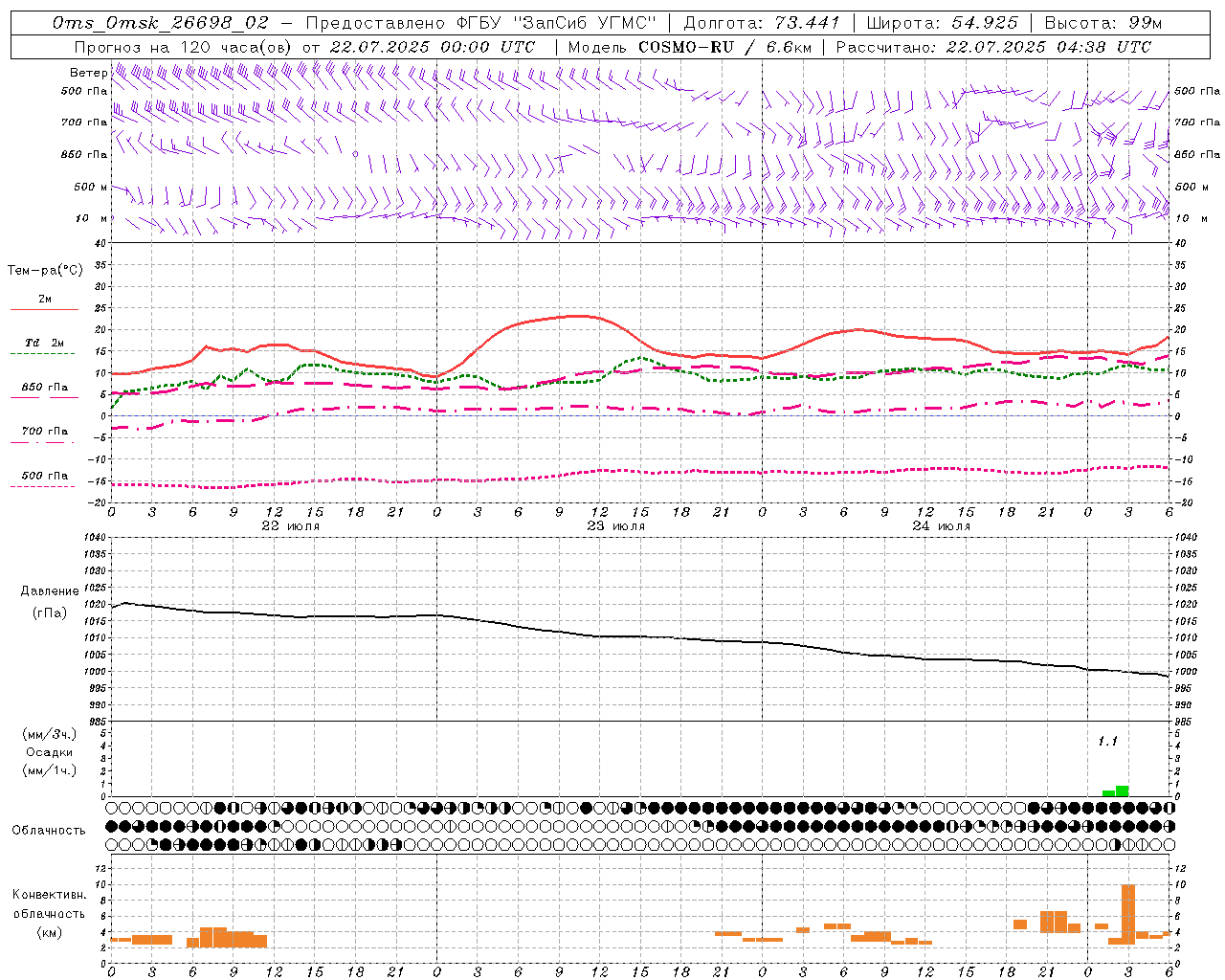This screenshot has height=980, width=1225.
Task: Click the (мм/3ч.) precipitation unit label
Action: (49, 734)
